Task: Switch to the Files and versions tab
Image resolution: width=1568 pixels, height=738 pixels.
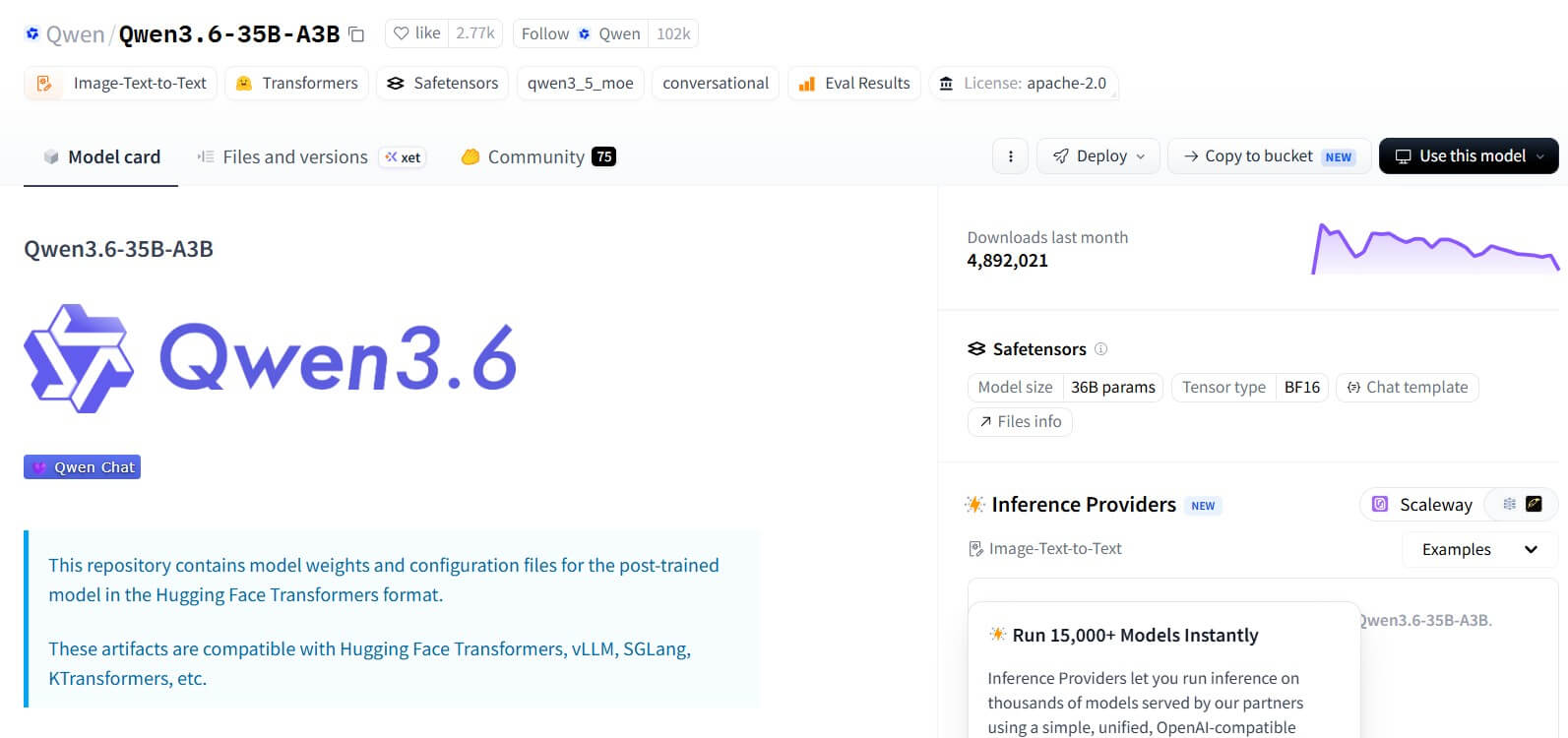Action: coord(311,156)
